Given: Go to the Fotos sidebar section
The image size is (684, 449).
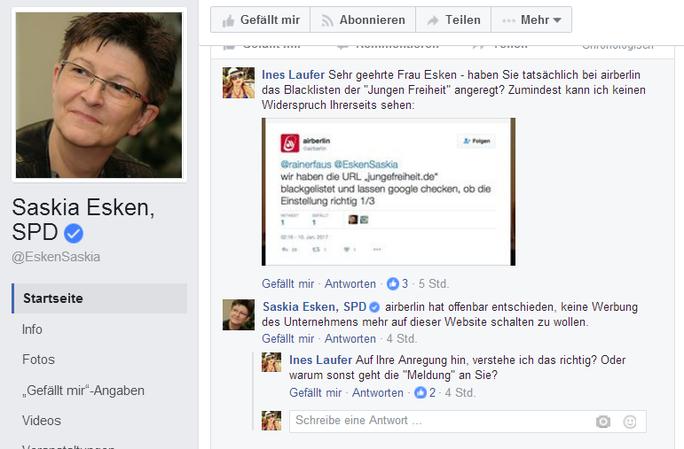Looking at the screenshot, I should (x=38, y=360).
